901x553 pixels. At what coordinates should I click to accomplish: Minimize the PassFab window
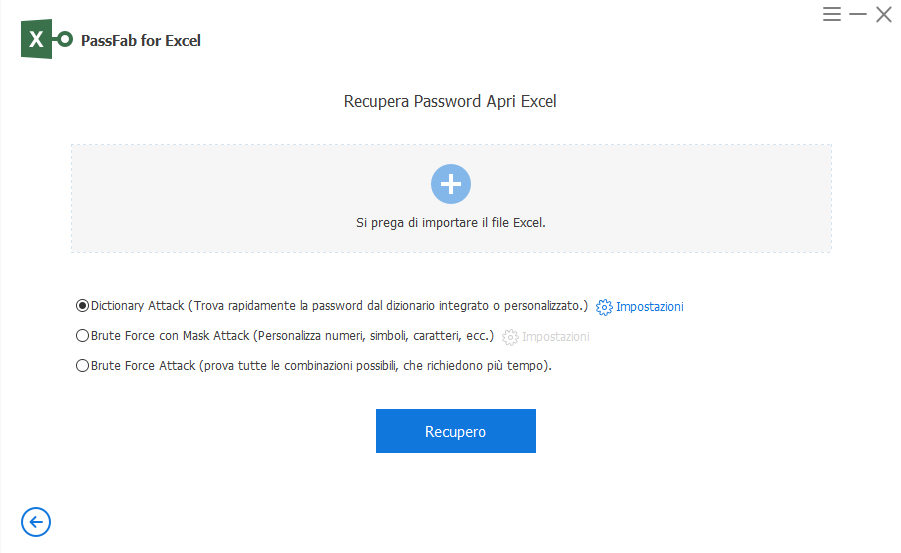click(858, 14)
